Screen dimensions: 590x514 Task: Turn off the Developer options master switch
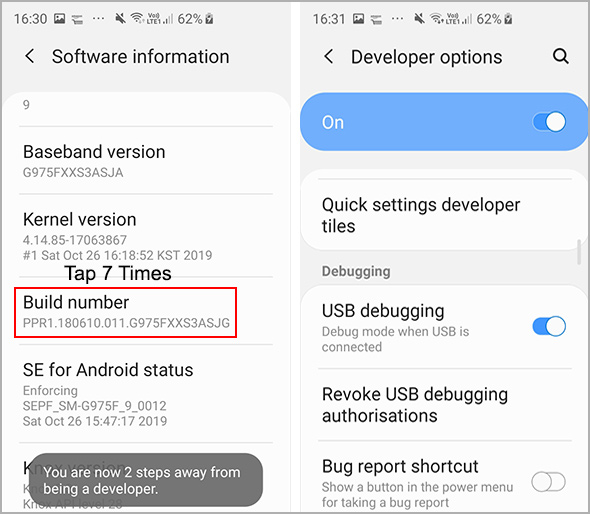(x=549, y=122)
